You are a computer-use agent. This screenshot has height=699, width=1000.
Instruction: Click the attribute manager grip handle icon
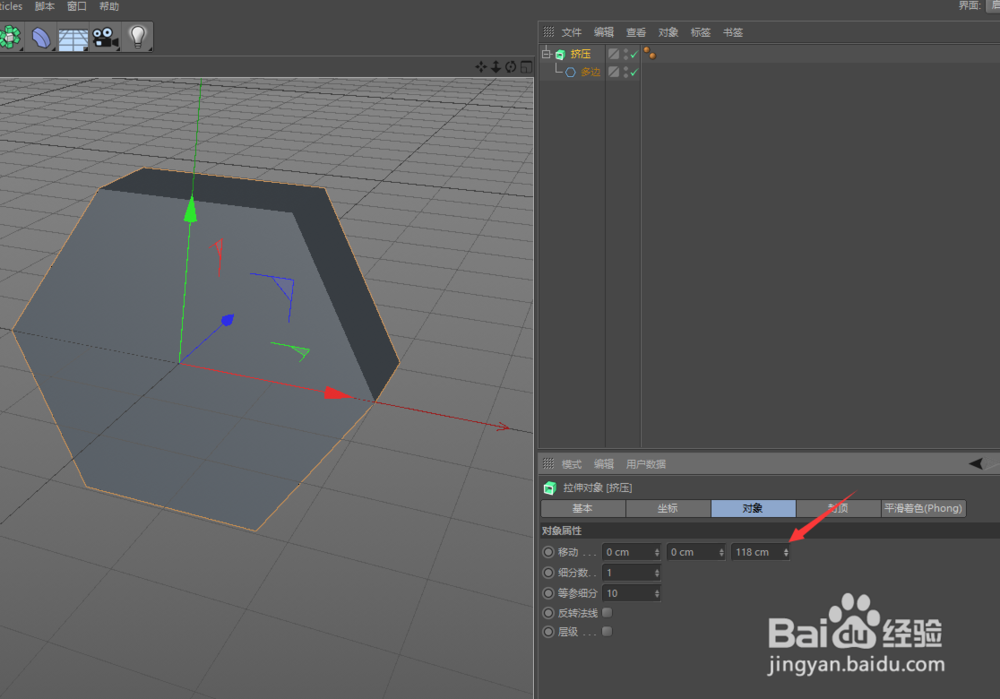548,464
